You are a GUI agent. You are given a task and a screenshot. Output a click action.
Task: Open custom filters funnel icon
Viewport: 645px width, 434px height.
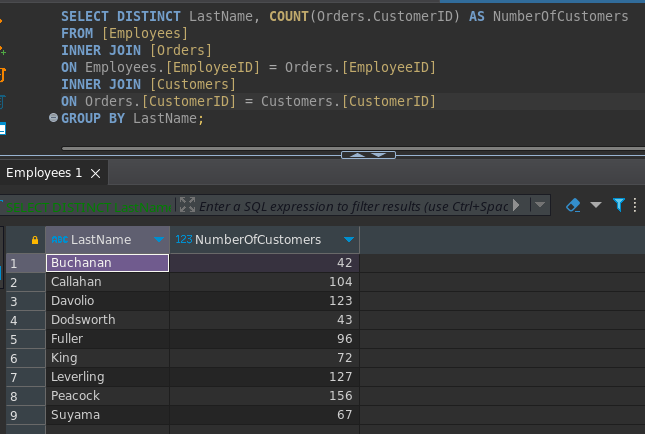tap(619, 204)
